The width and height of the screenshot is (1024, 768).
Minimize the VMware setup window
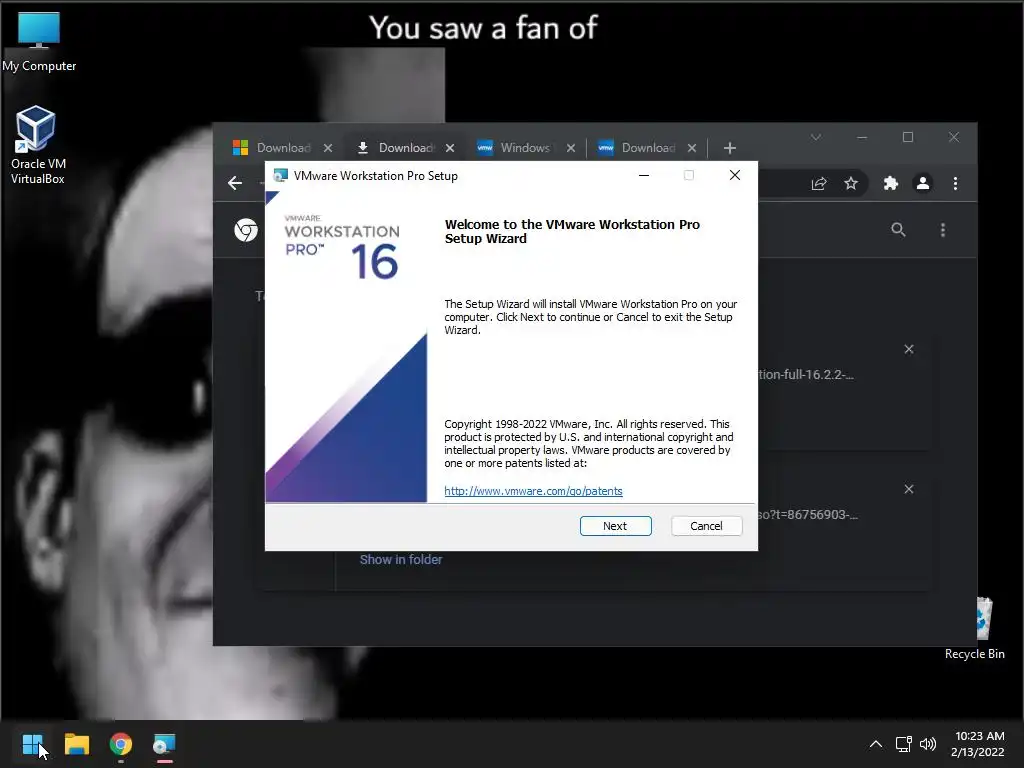pyautogui.click(x=644, y=175)
